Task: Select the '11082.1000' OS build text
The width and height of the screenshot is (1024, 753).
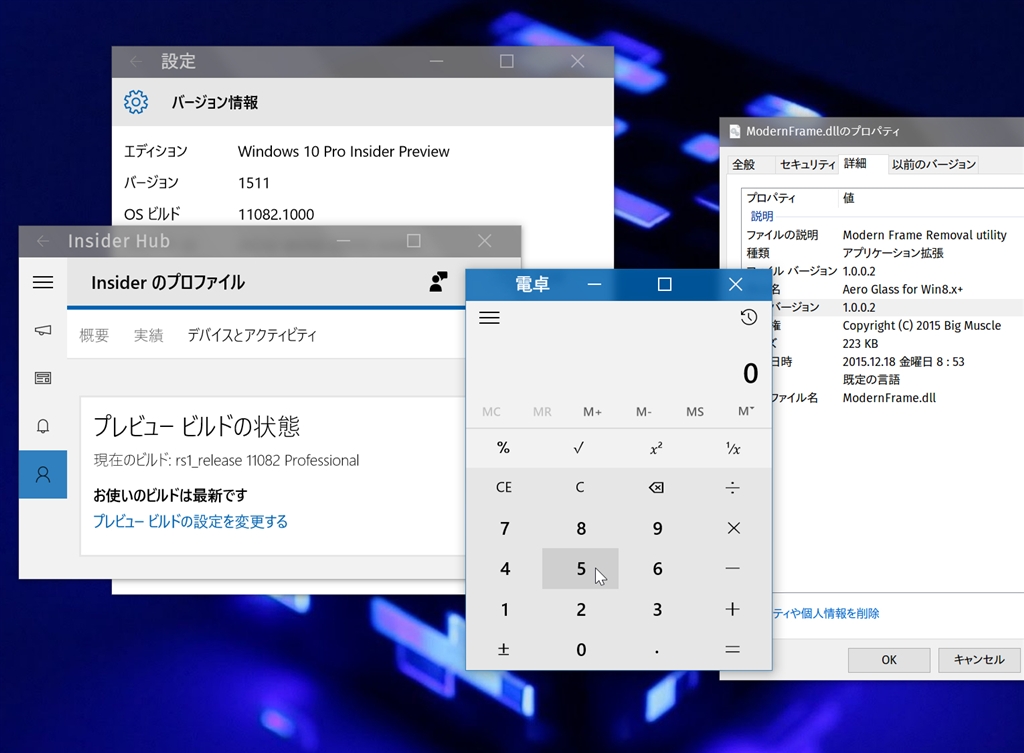Action: [x=276, y=214]
